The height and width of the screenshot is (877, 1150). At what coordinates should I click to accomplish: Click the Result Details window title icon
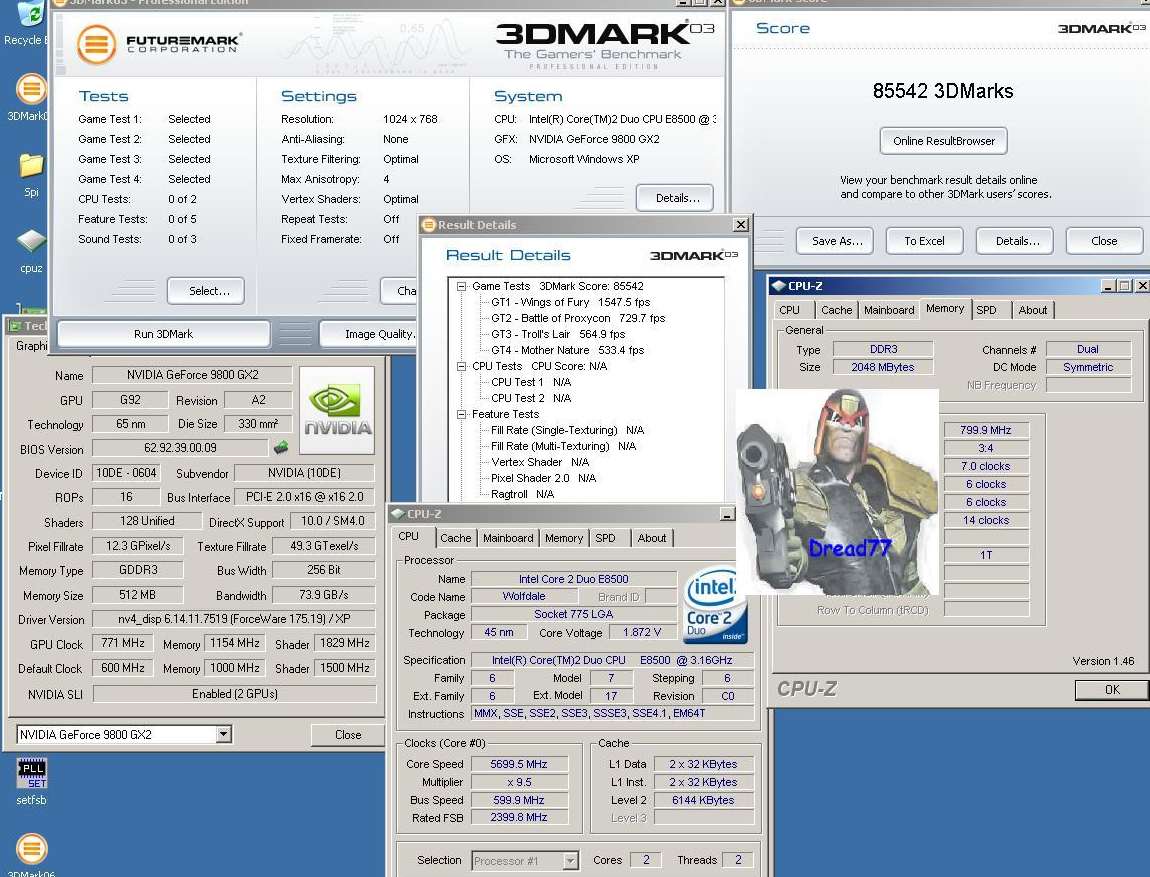point(429,225)
